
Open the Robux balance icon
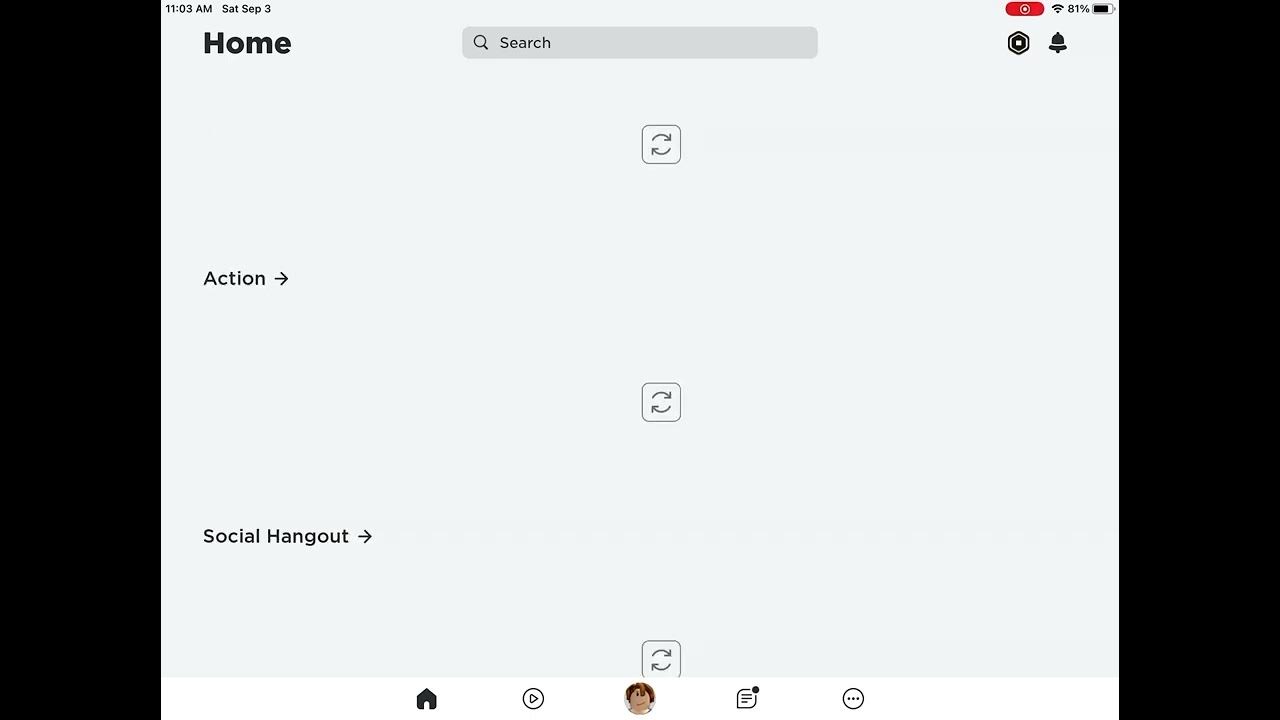tap(1018, 43)
